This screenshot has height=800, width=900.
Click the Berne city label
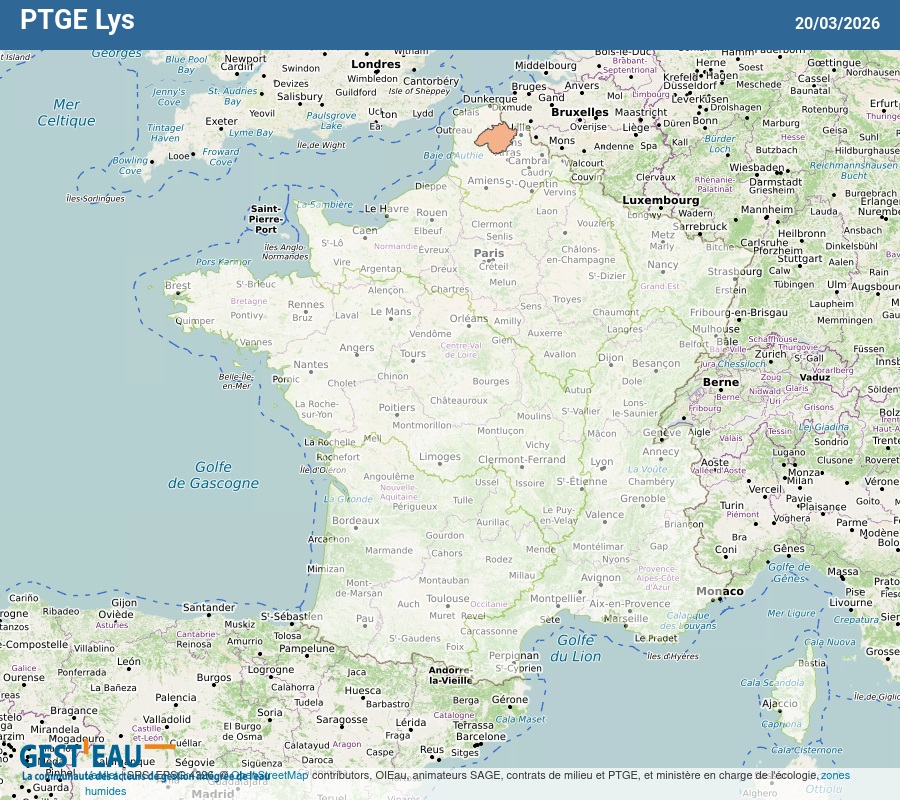click(x=720, y=382)
